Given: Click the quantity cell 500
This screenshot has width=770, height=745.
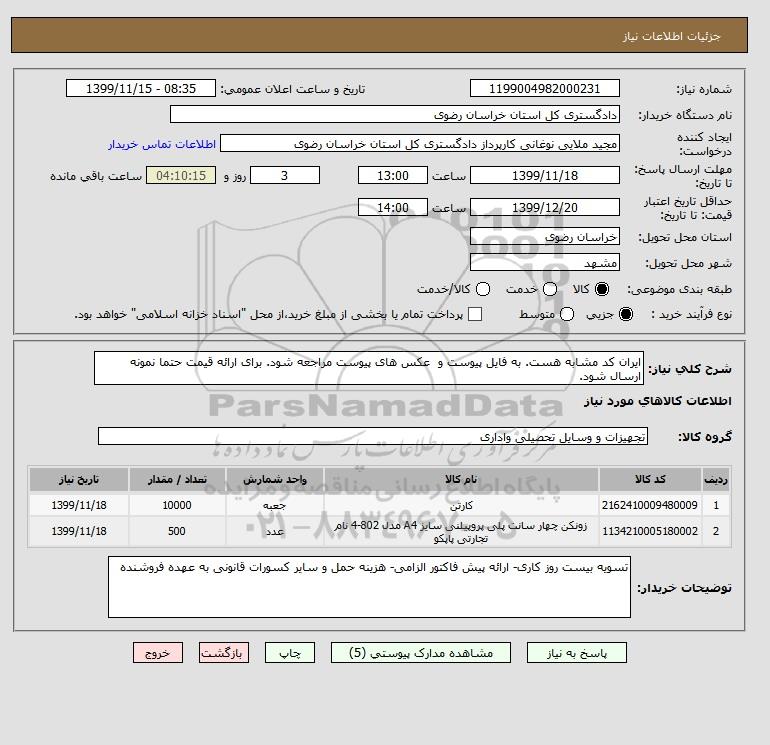Looking at the screenshot, I should [x=177, y=531].
